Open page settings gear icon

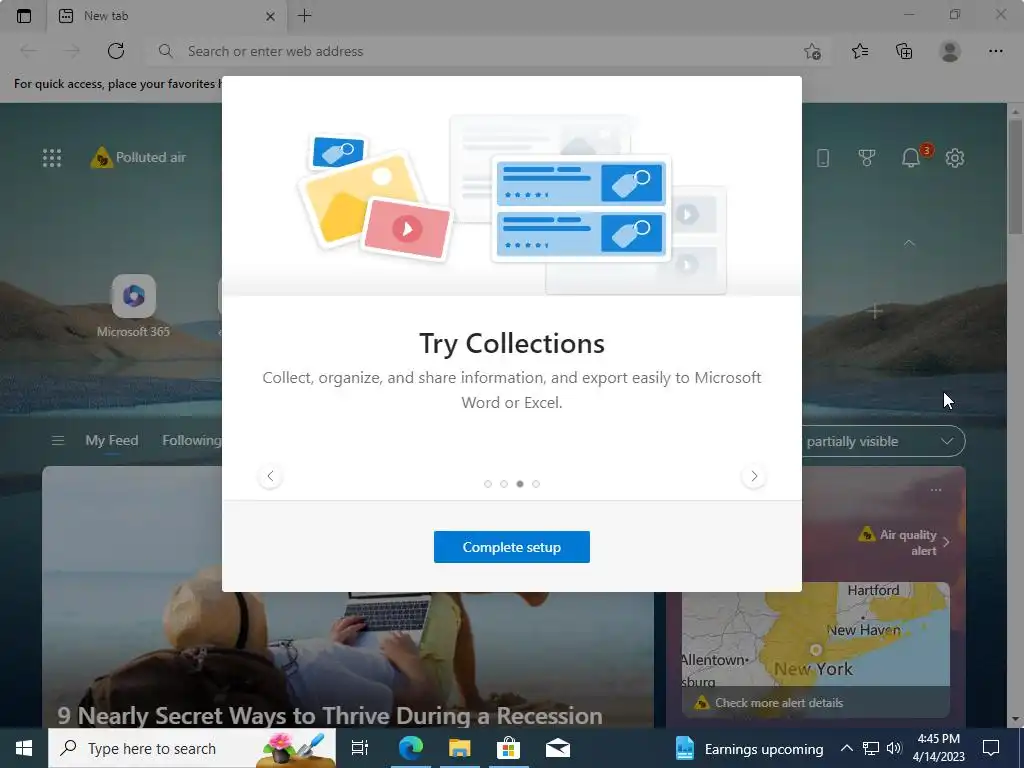click(955, 157)
